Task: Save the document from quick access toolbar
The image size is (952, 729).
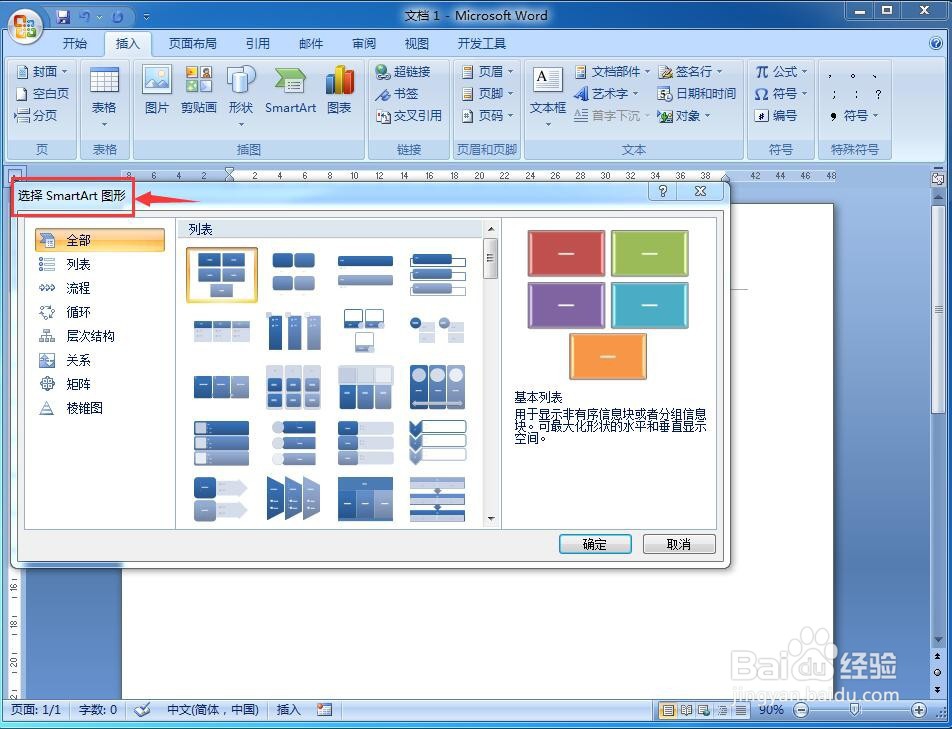Action: pos(63,16)
